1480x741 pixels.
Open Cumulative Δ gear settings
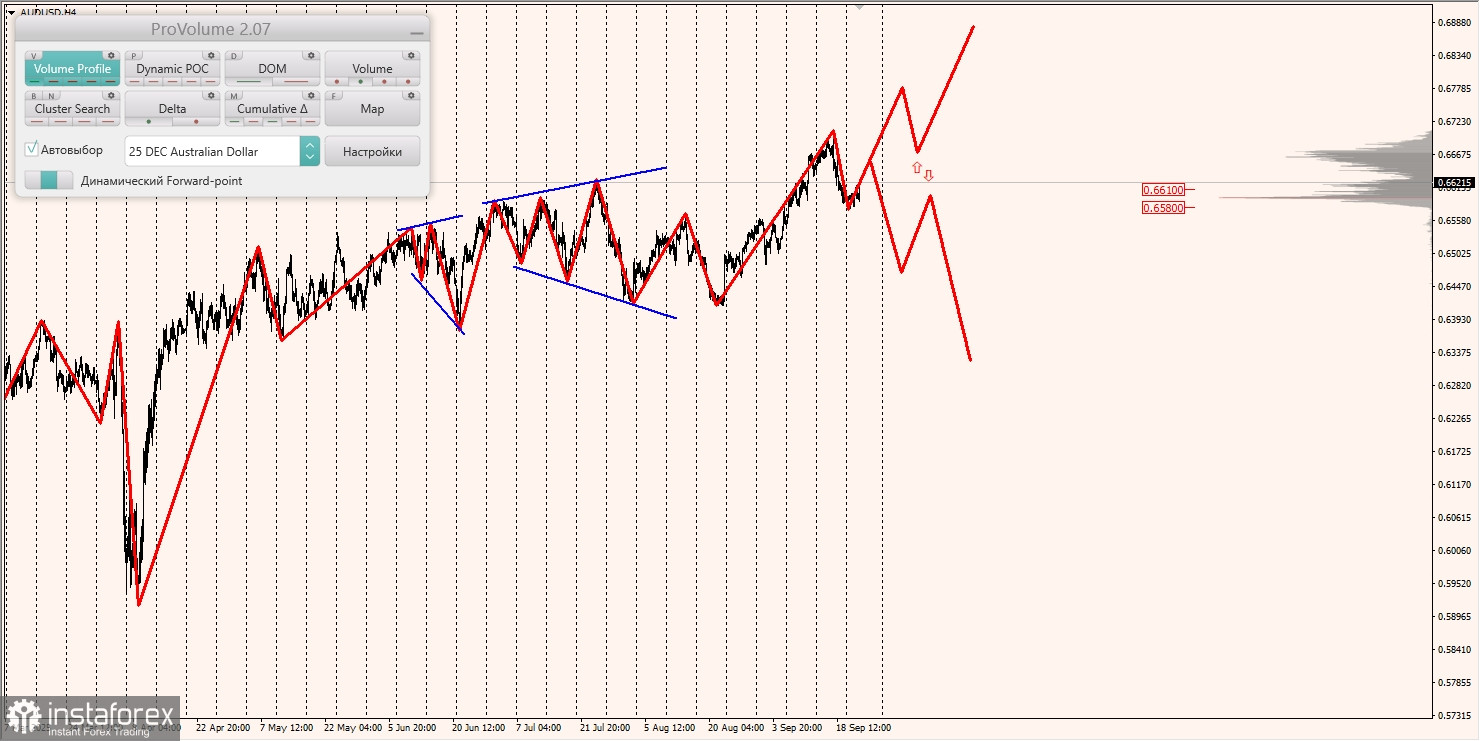coord(311,96)
